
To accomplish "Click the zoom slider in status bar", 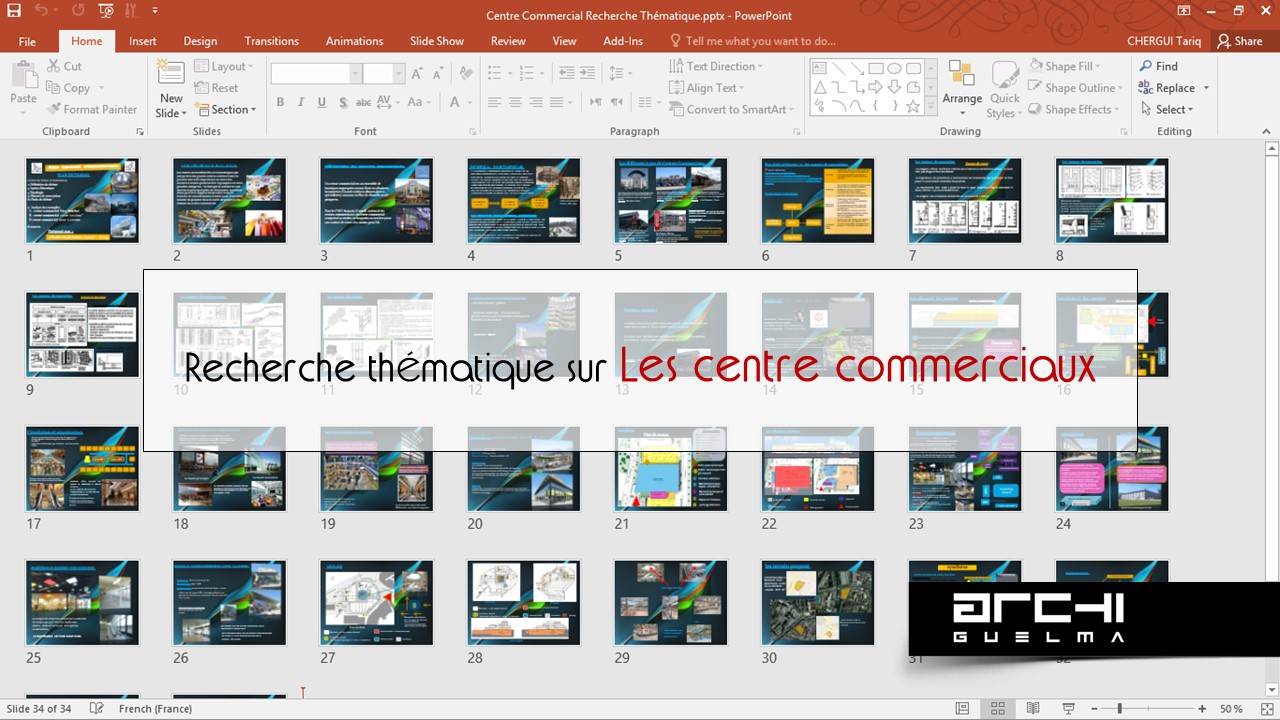I will coord(1146,709).
